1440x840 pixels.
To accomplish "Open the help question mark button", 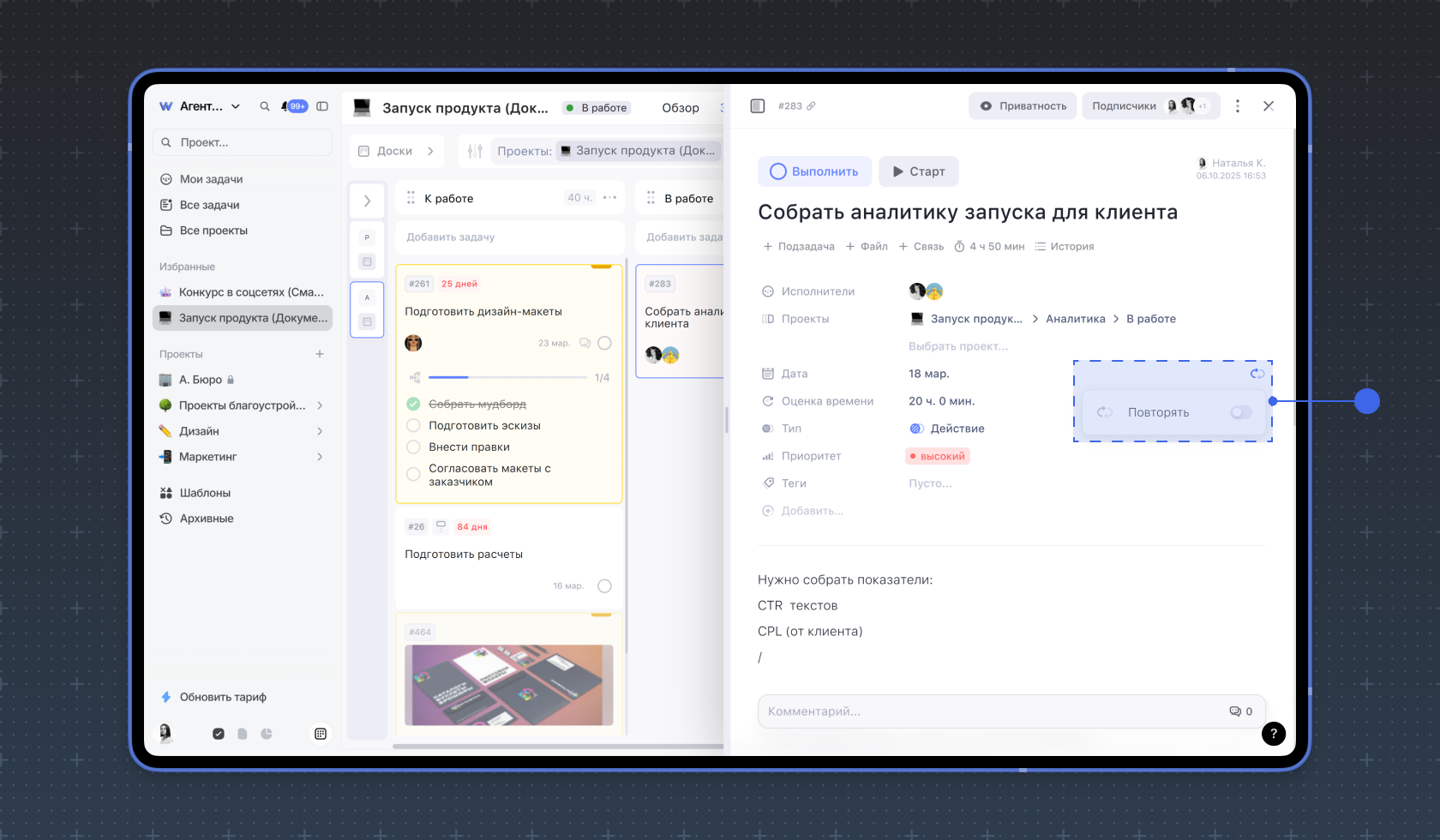I will [x=1273, y=733].
